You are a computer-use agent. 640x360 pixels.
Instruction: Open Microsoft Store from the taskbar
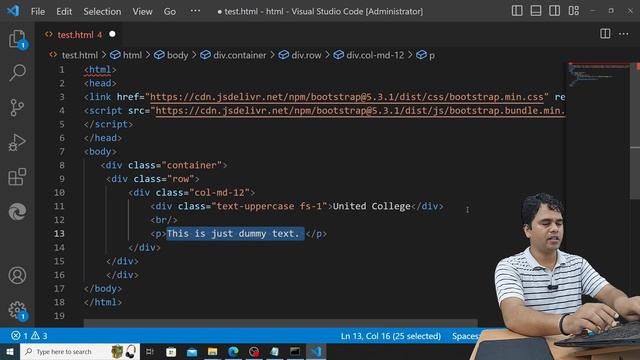[171, 351]
